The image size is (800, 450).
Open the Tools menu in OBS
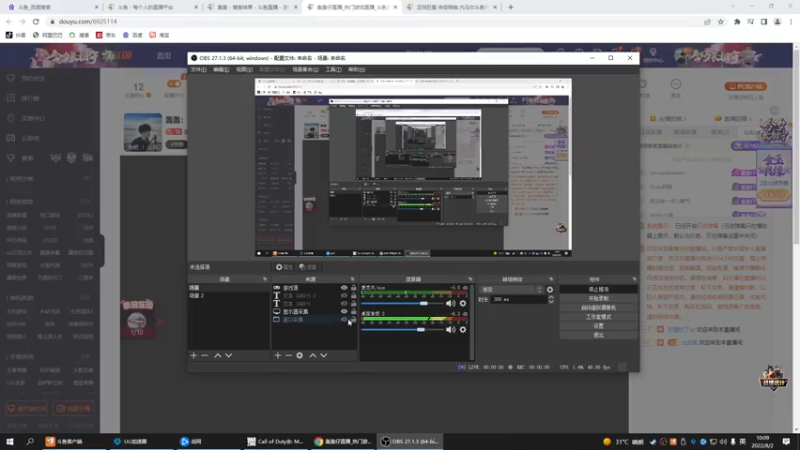click(x=333, y=69)
